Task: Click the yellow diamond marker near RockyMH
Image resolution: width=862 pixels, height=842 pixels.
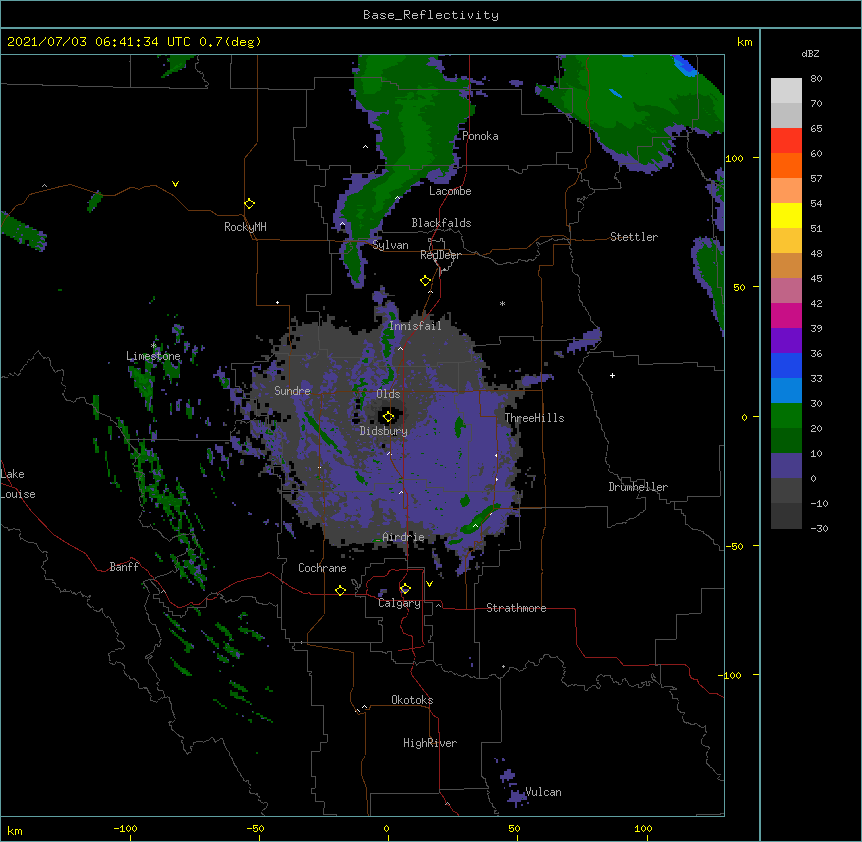Action: (x=249, y=204)
